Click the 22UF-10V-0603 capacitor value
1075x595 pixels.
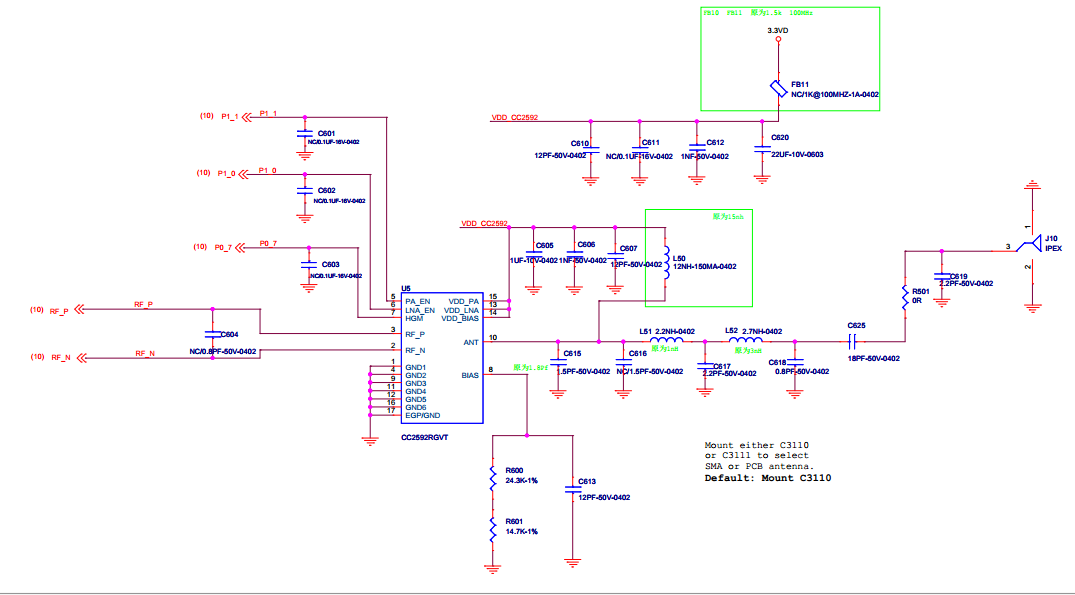797,155
